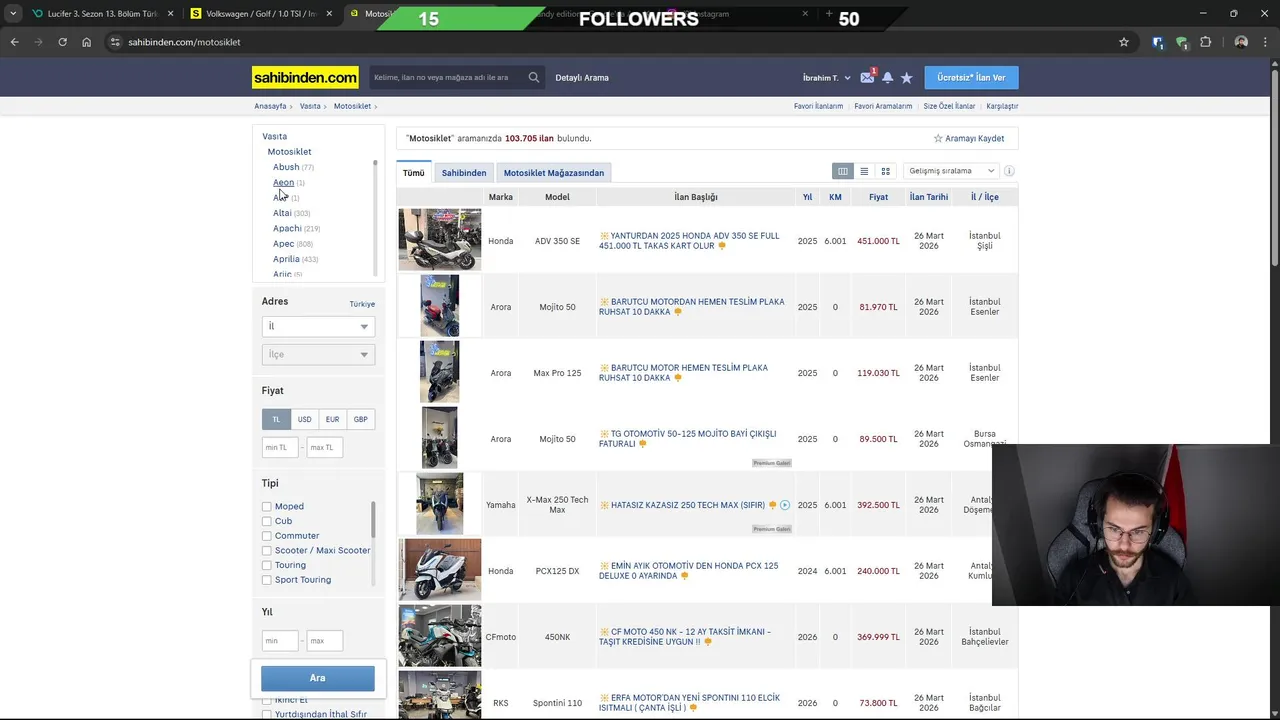This screenshot has height=720, width=1280.
Task: Open favorites star icon in header
Action: point(906,78)
